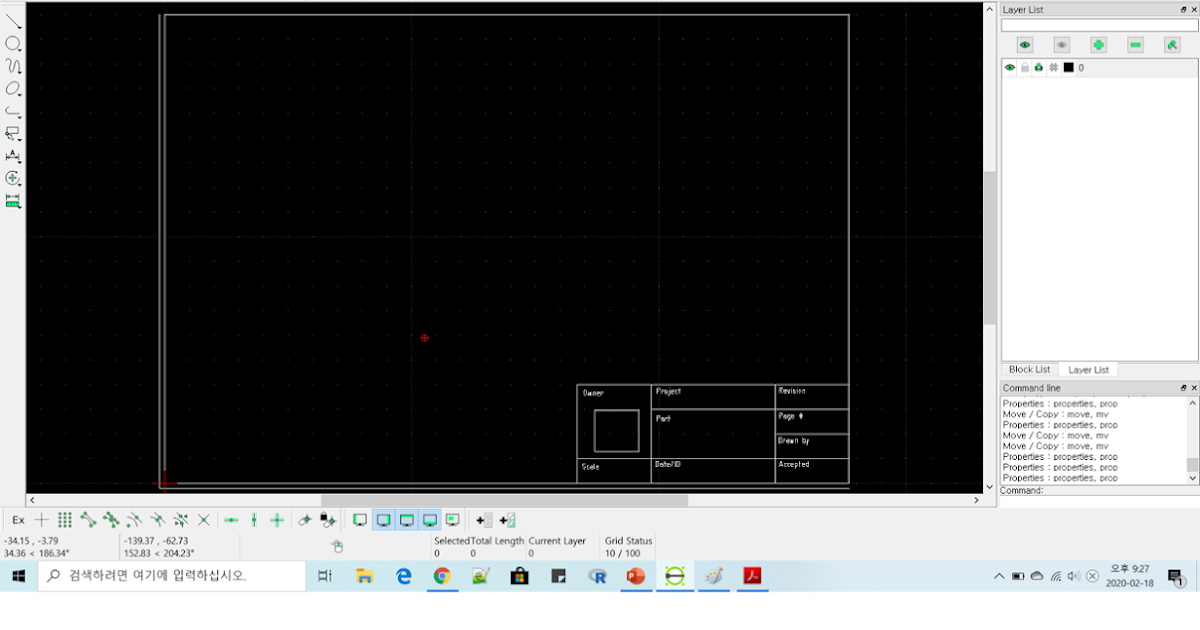Toggle snap on grid
The image size is (1200, 630).
pyautogui.click(x=65, y=520)
